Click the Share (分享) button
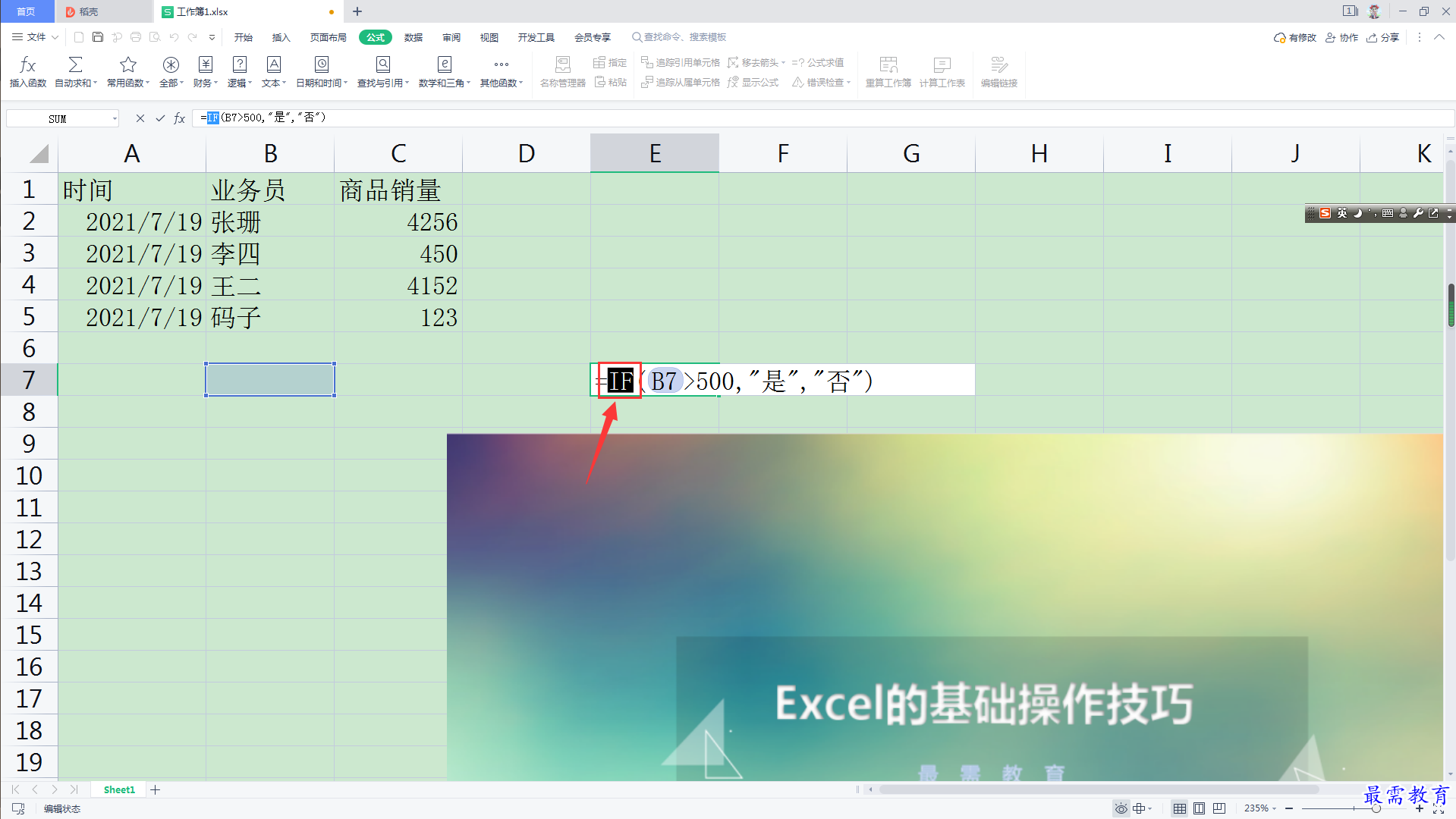This screenshot has height=819, width=1456. coord(1383,37)
